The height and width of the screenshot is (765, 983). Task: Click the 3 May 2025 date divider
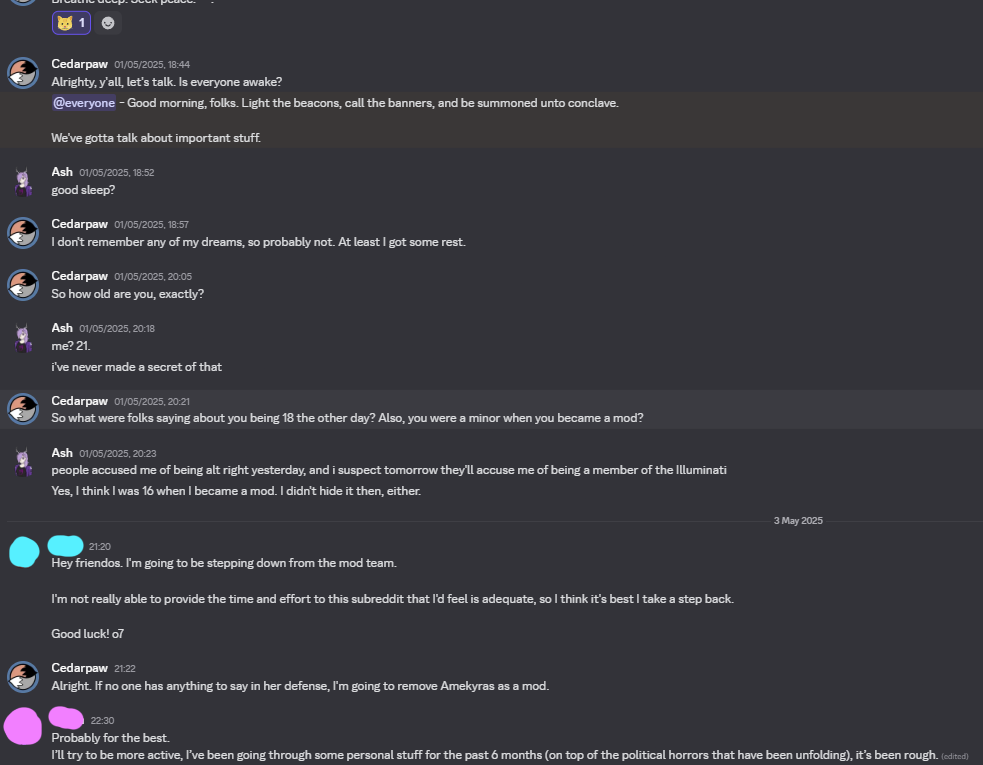click(798, 521)
